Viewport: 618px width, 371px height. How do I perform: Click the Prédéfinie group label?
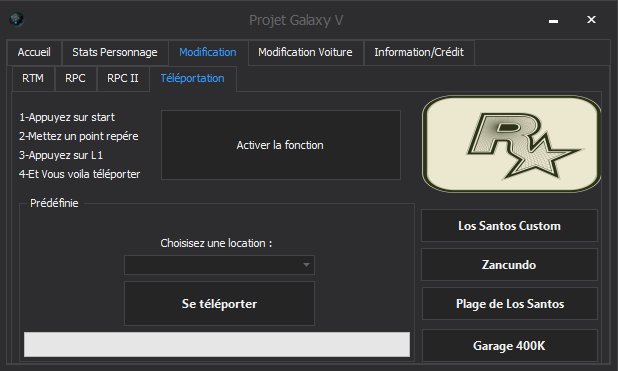pos(54,203)
